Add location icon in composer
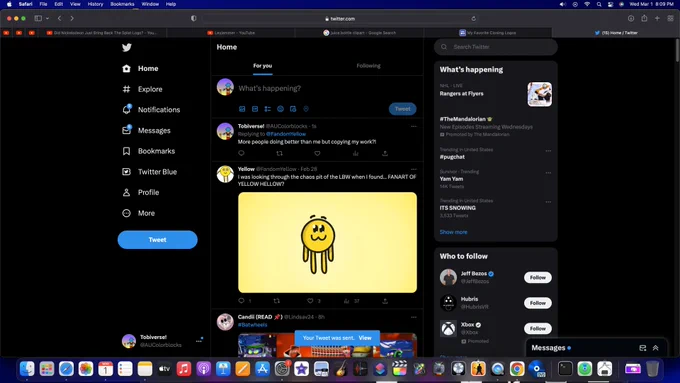 pos(306,109)
